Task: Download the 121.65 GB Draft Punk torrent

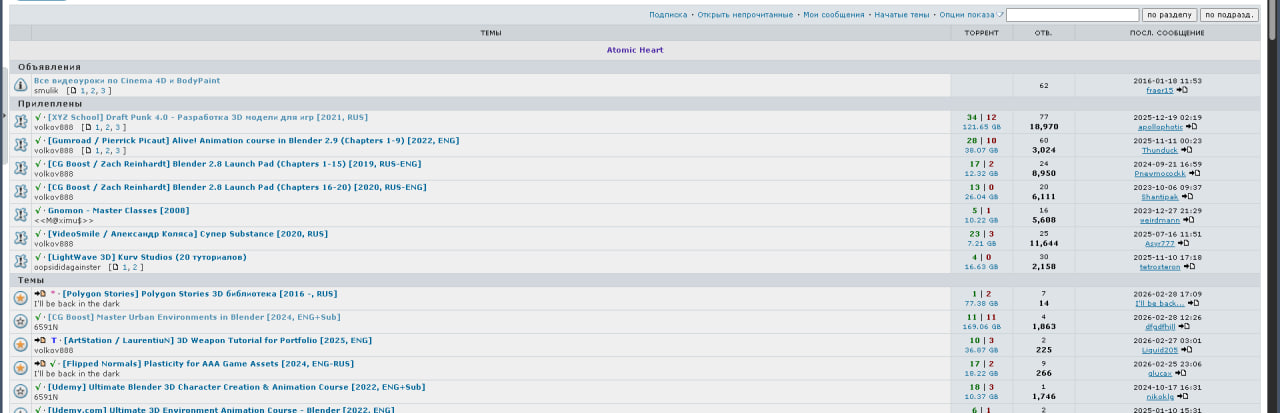Action: point(980,127)
